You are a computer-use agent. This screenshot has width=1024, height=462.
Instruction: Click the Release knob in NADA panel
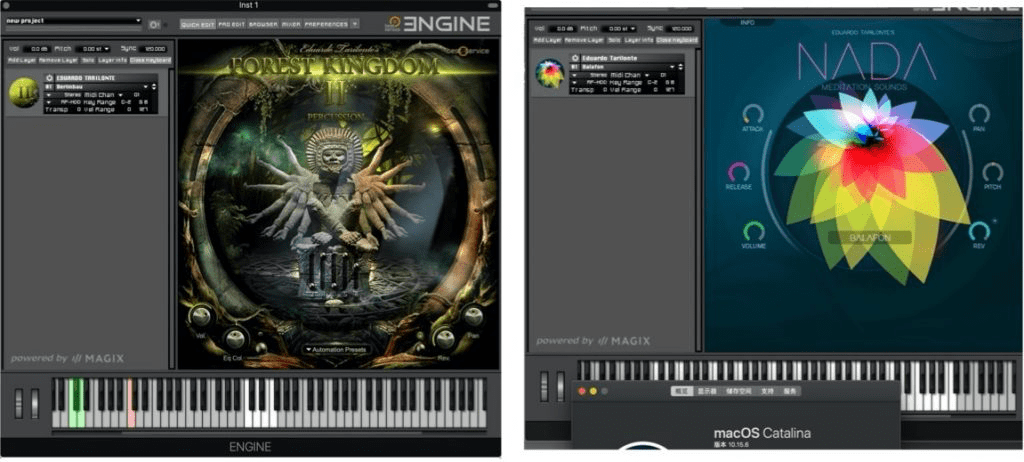pyautogui.click(x=739, y=173)
